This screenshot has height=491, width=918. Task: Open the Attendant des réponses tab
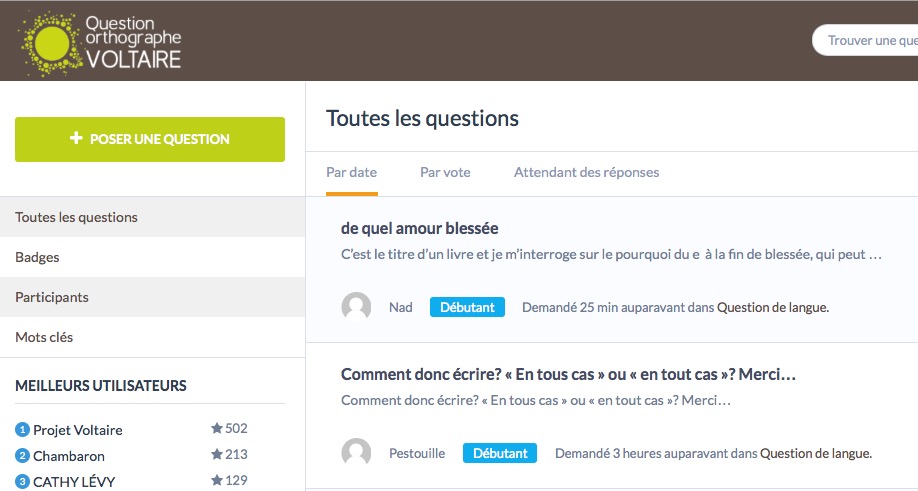point(586,172)
